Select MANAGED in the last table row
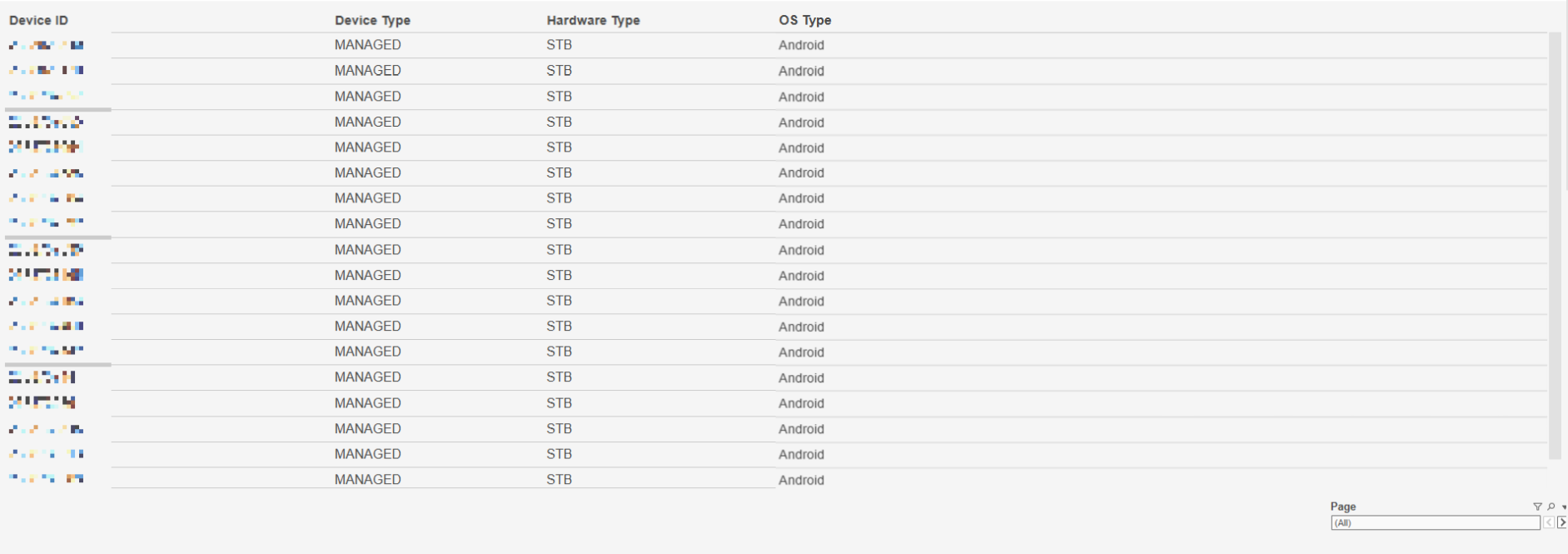Viewport: 1568px width, 554px height. (367, 479)
